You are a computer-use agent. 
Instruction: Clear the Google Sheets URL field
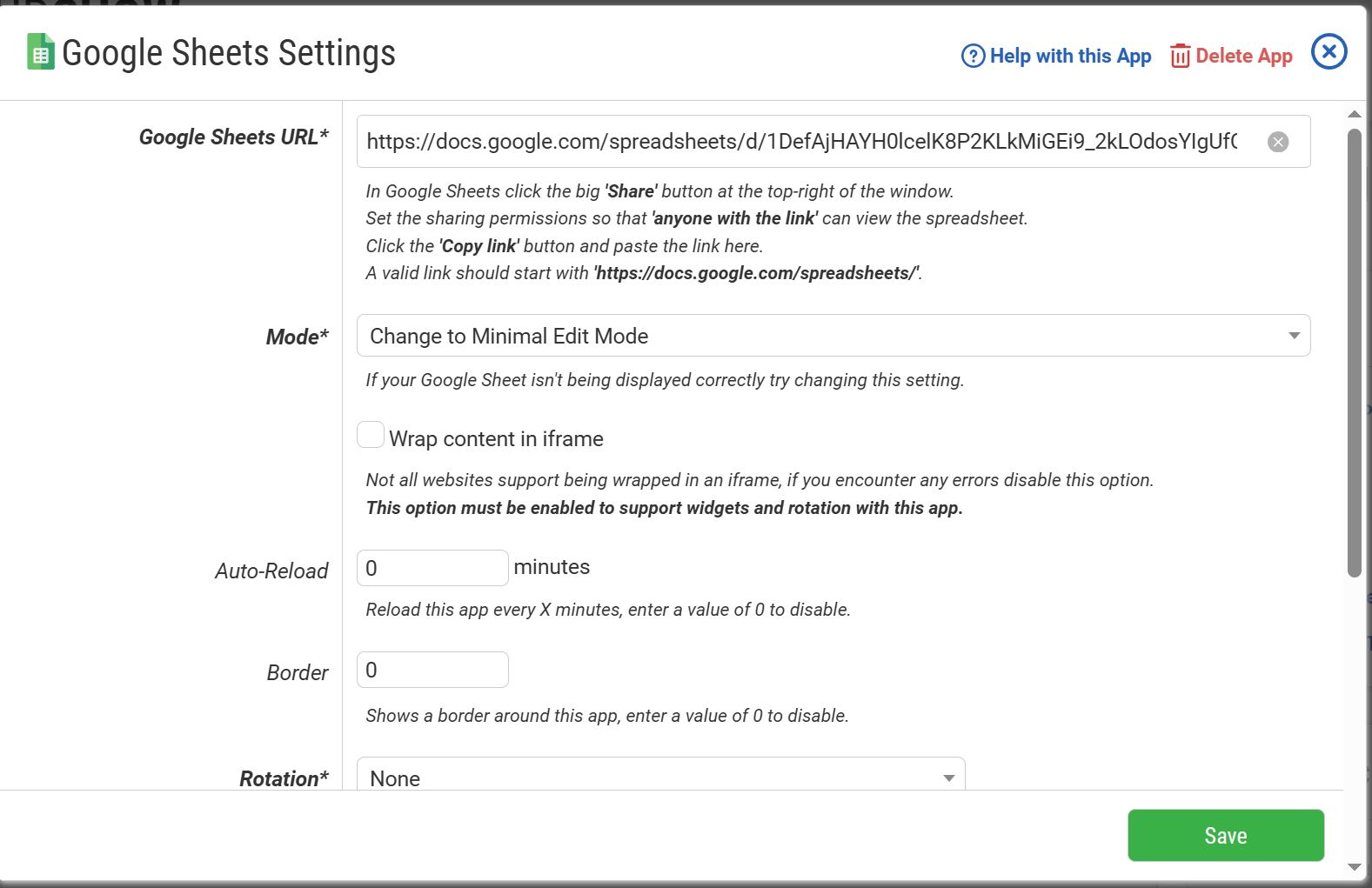click(1277, 142)
